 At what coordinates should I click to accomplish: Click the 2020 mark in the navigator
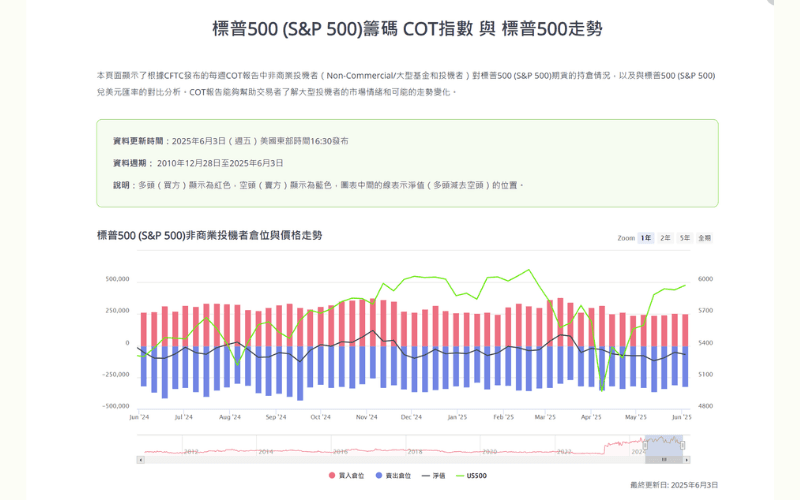point(489,452)
